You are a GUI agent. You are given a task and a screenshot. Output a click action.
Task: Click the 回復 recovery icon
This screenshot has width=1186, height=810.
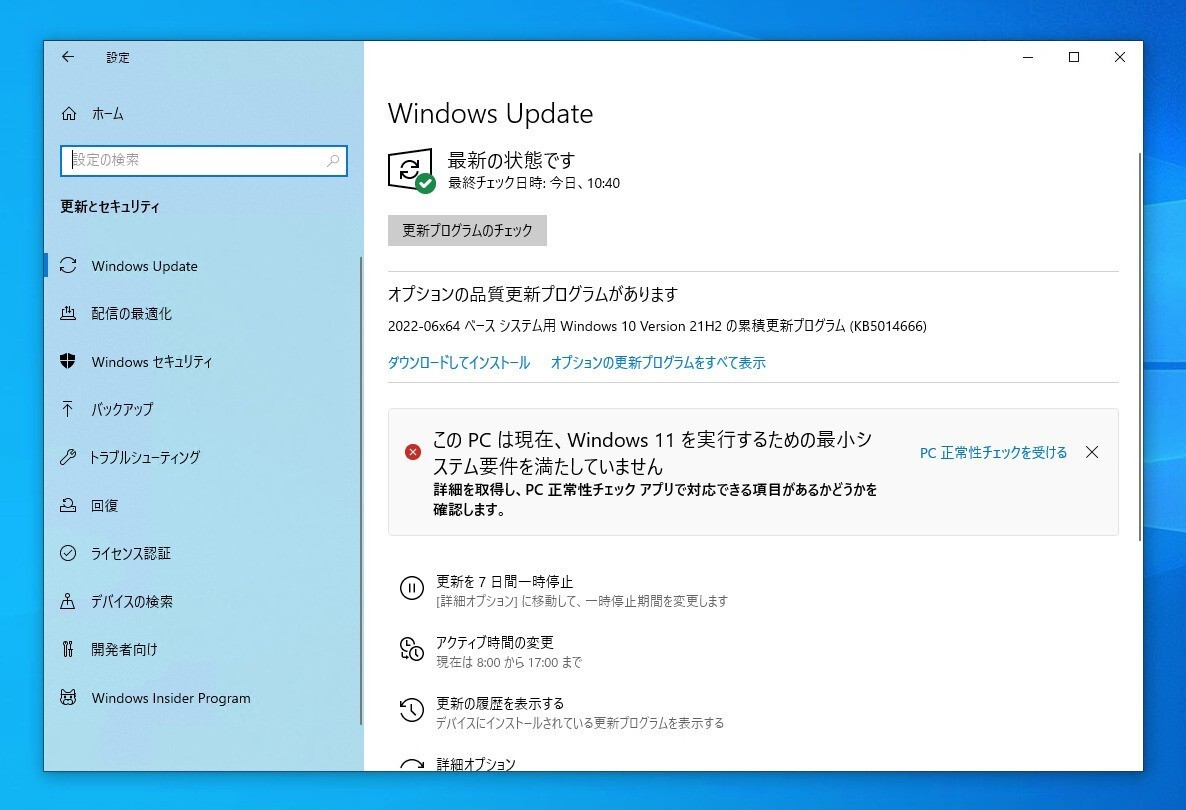pyautogui.click(x=68, y=505)
